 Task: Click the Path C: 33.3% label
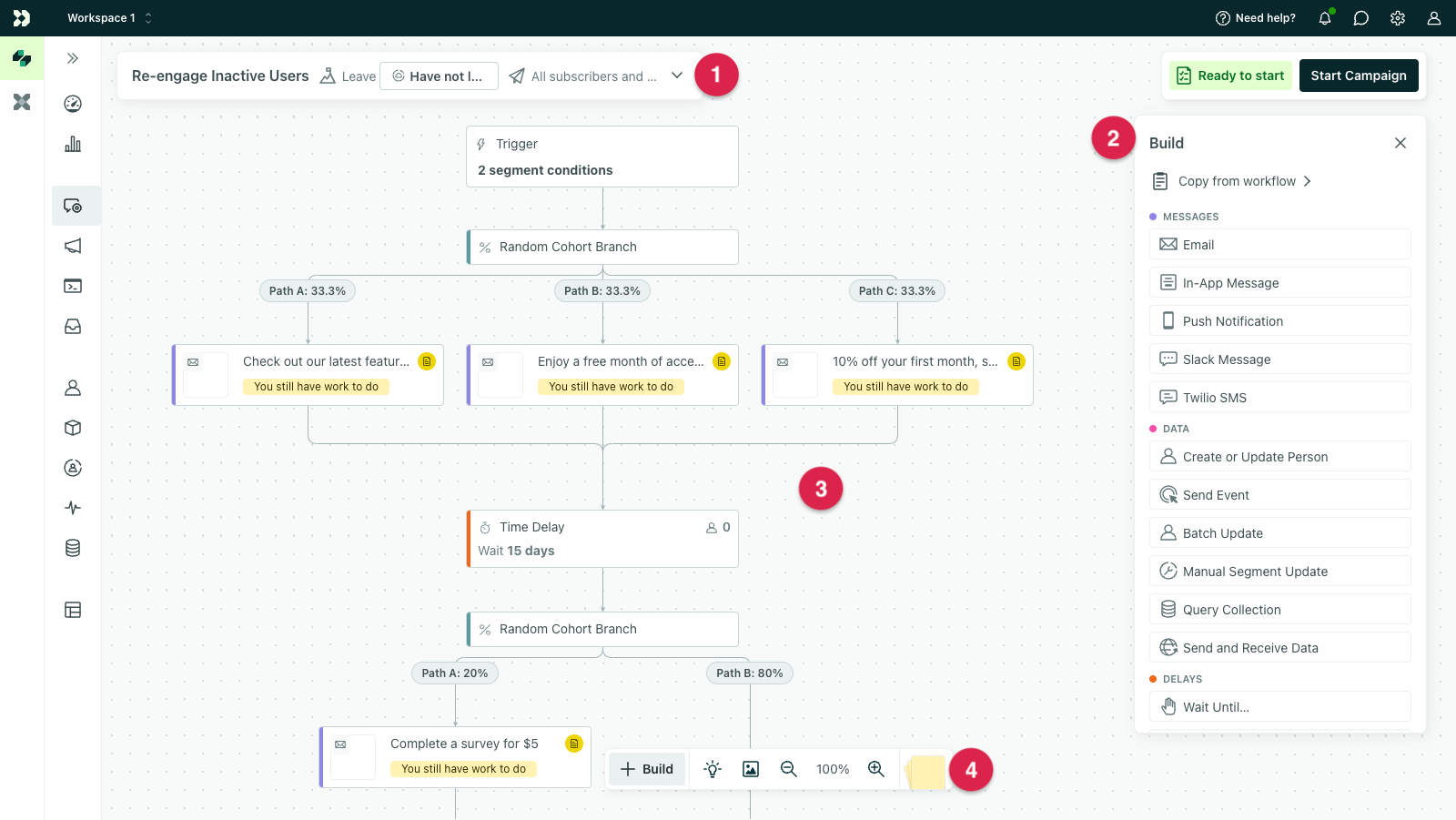pos(897,291)
